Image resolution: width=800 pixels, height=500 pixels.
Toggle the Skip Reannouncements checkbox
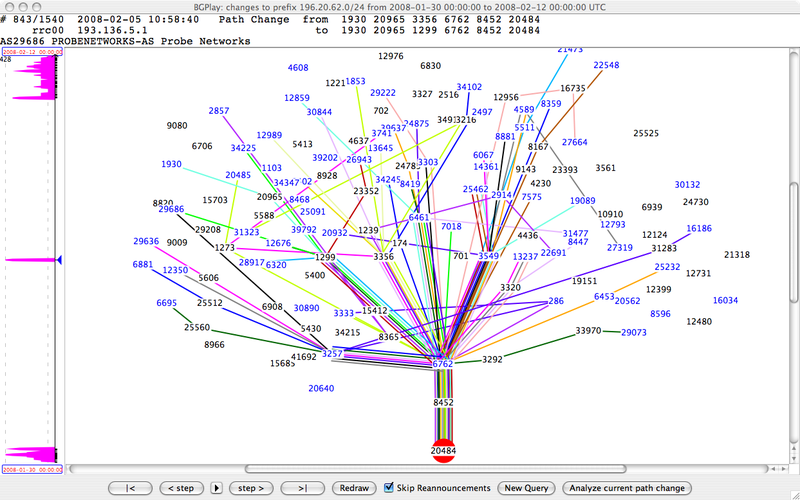[390, 488]
